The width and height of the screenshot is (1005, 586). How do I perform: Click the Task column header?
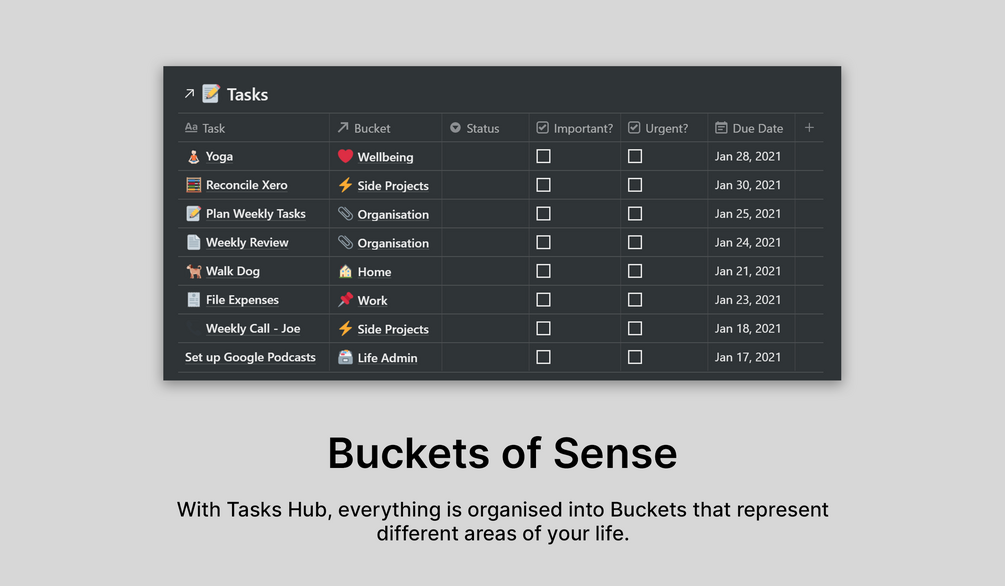pos(213,128)
